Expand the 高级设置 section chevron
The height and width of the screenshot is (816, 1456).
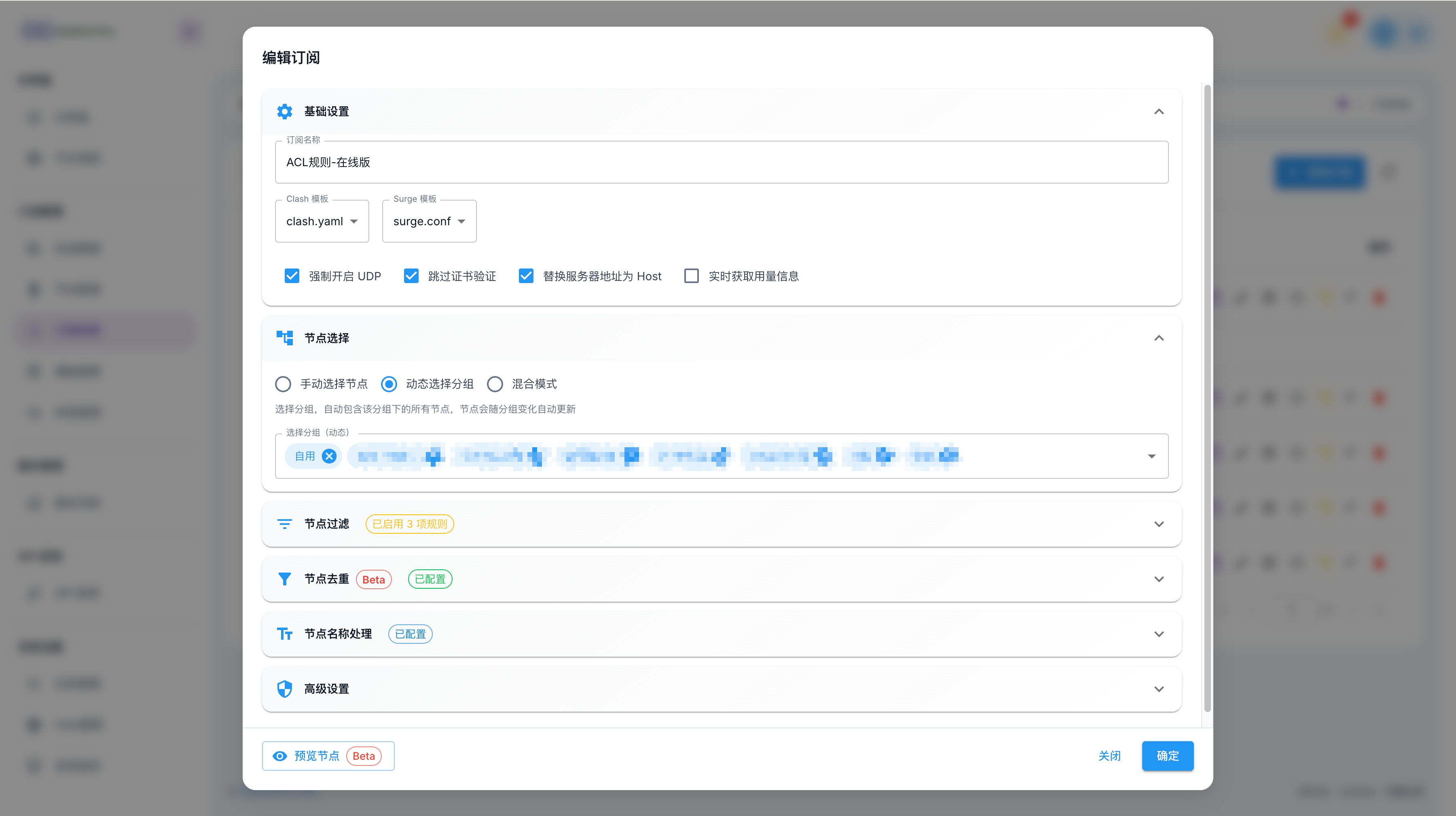click(x=1159, y=689)
